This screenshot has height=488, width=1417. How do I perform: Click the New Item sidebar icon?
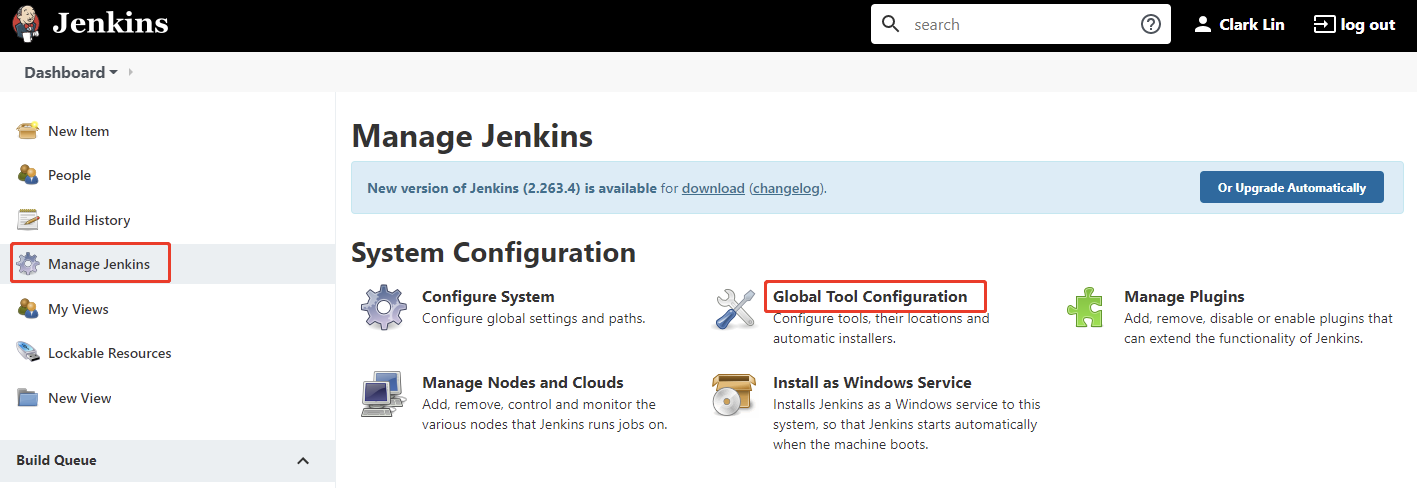tap(28, 131)
